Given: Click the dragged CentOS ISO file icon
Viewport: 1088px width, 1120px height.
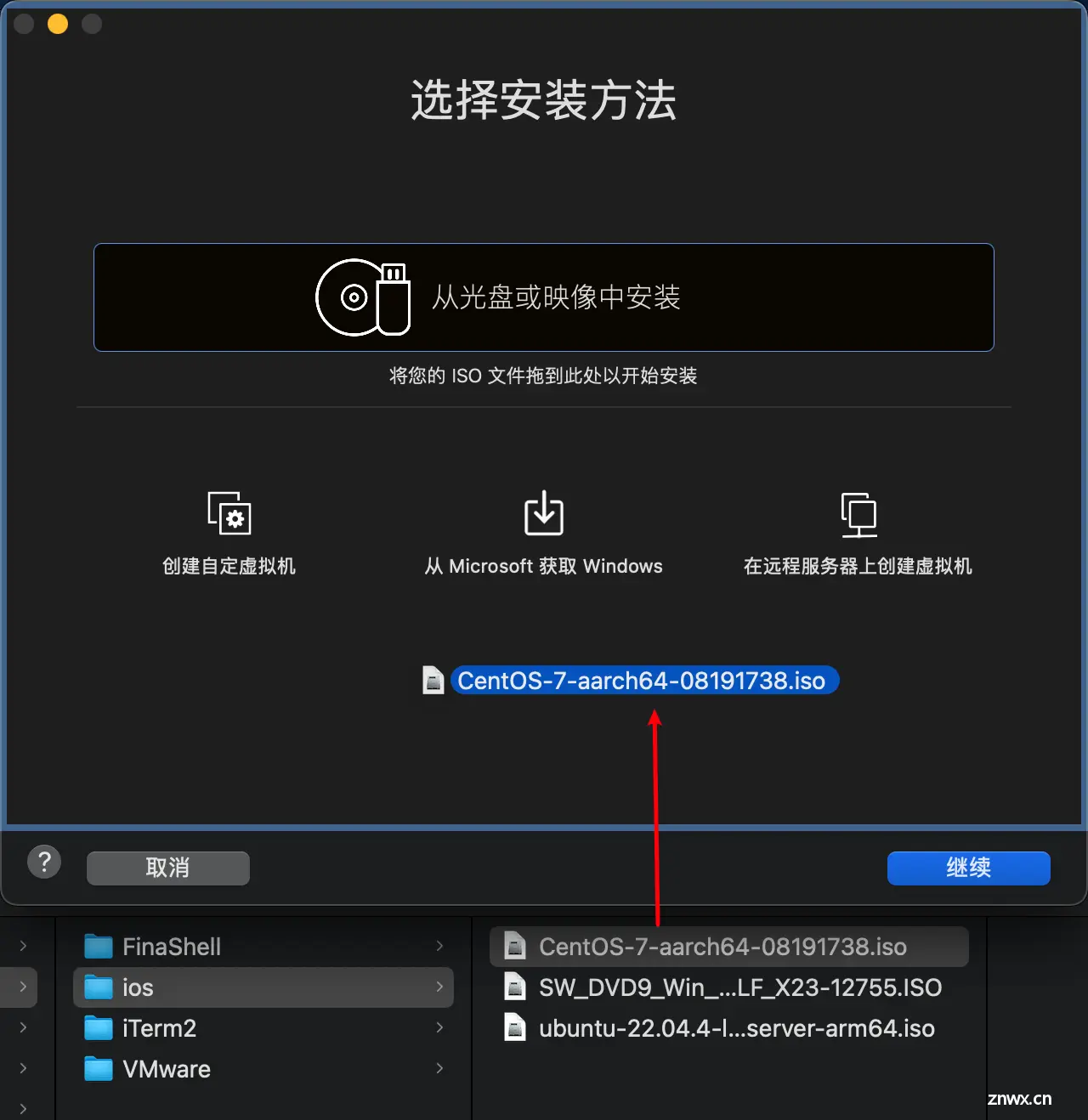Looking at the screenshot, I should [x=433, y=681].
